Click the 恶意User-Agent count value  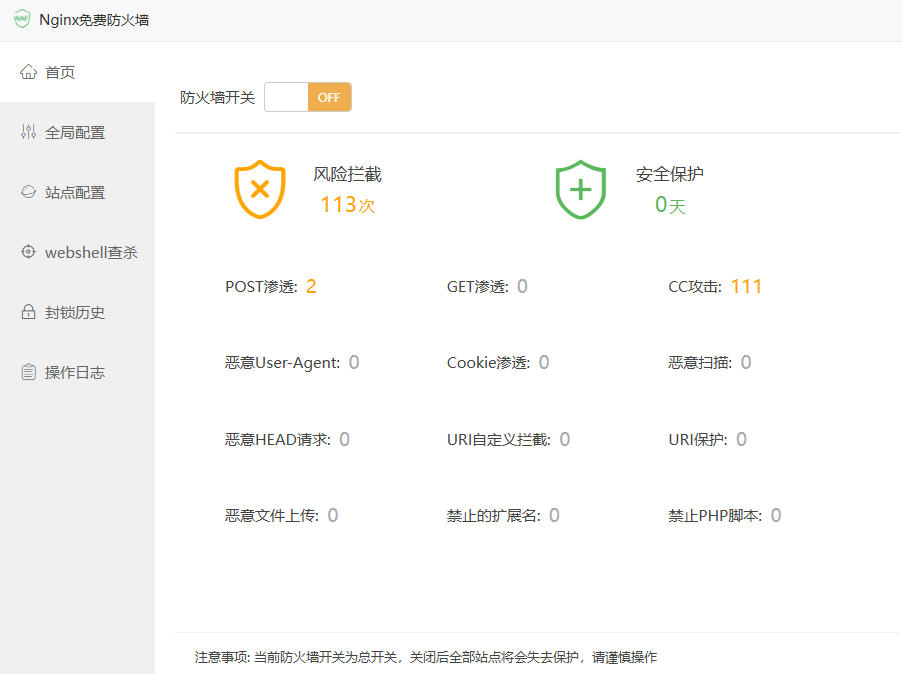click(x=354, y=362)
